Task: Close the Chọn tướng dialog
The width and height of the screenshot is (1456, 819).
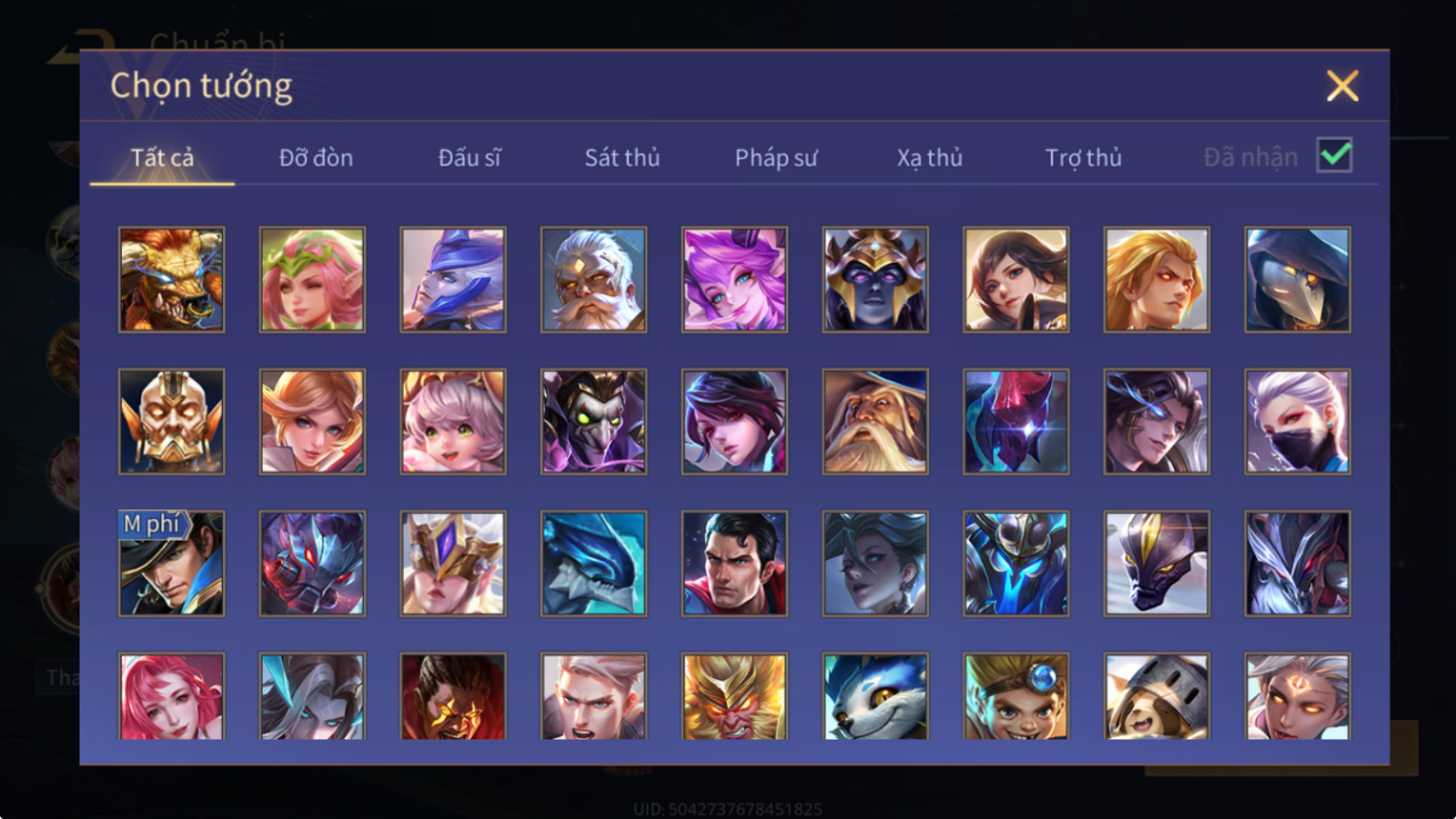Action: [x=1343, y=86]
